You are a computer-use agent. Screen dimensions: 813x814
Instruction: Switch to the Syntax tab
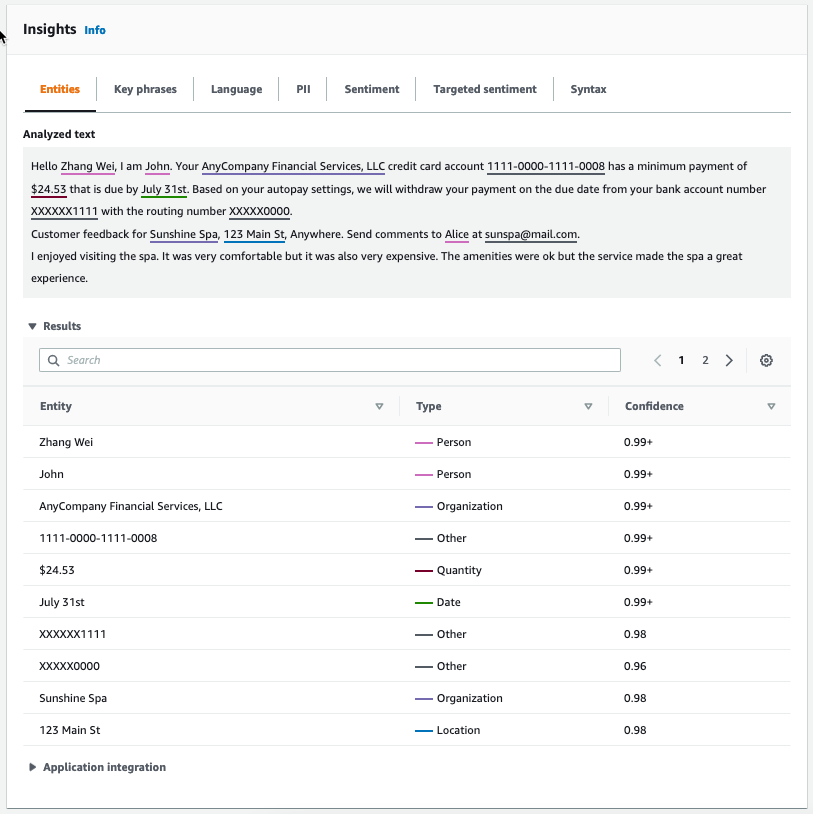pyautogui.click(x=588, y=89)
